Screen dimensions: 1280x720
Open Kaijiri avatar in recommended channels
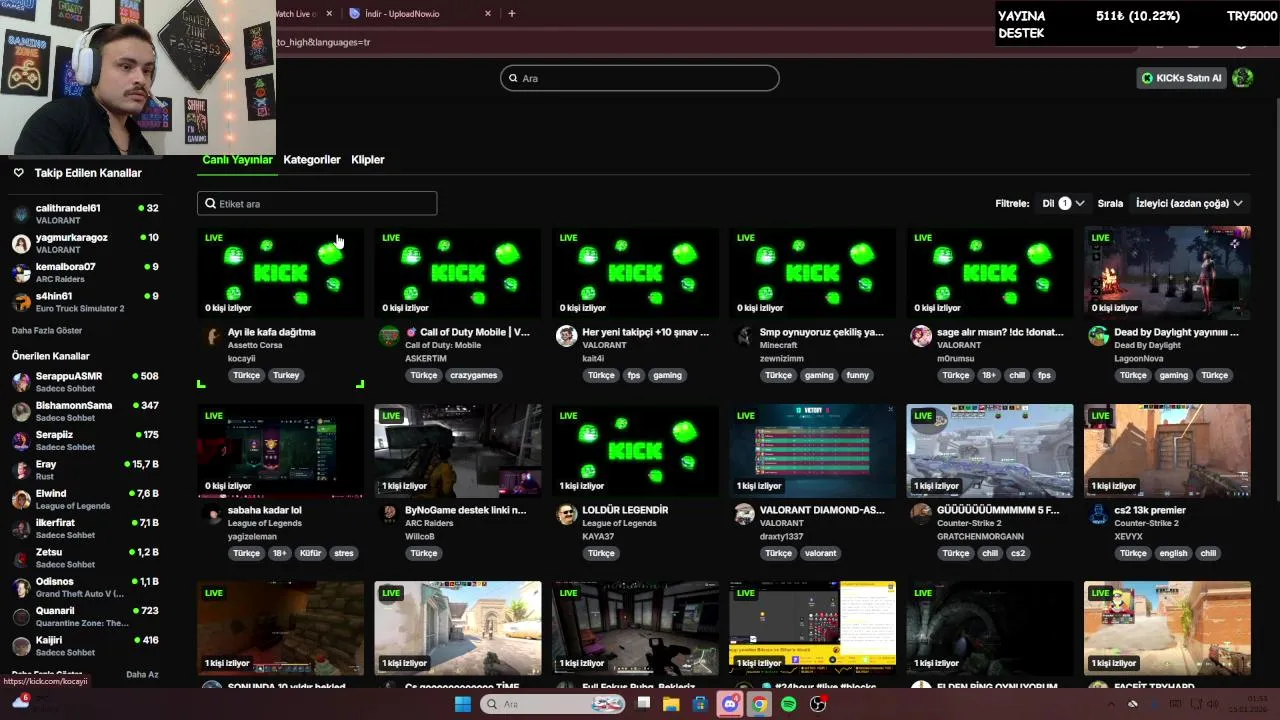click(x=21, y=646)
